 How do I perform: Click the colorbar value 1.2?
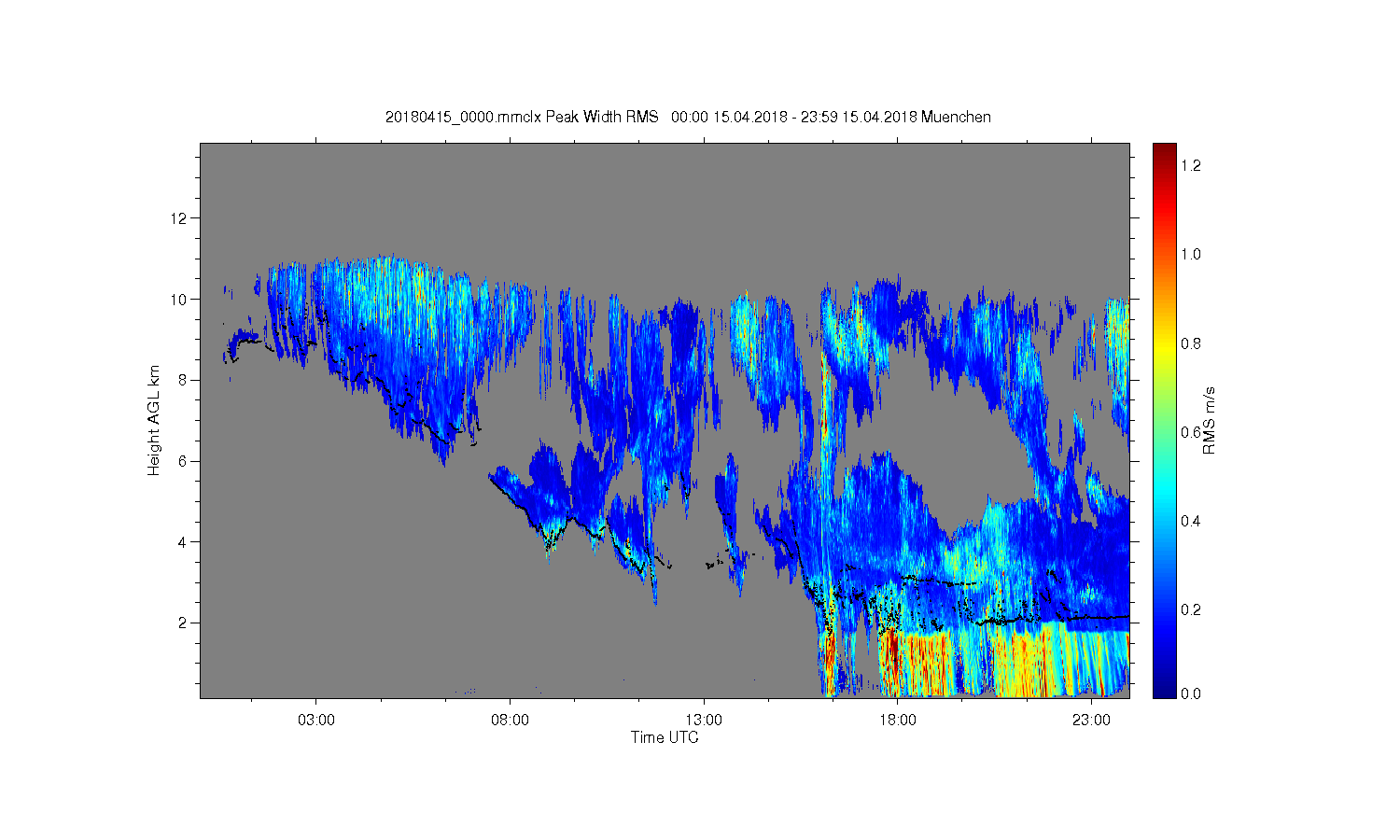[1190, 165]
